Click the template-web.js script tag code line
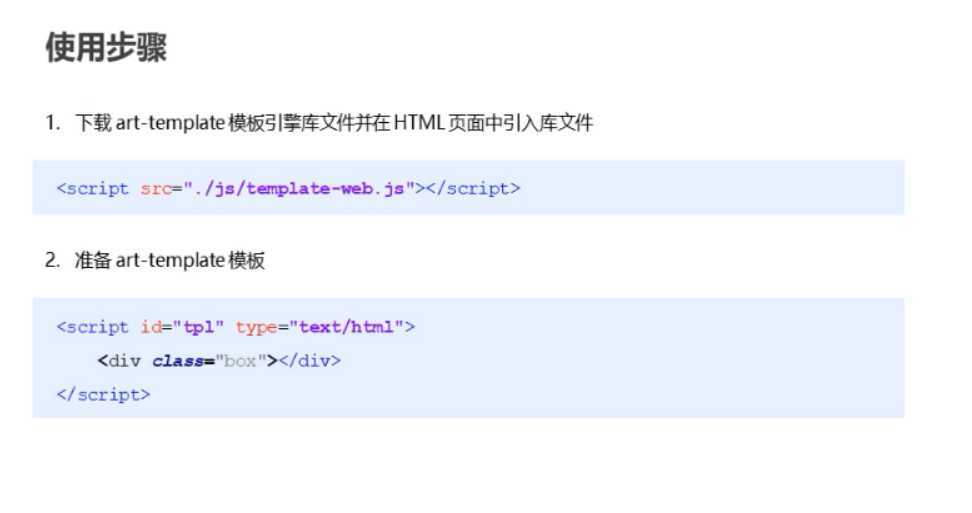This screenshot has height=513, width=972. point(288,188)
